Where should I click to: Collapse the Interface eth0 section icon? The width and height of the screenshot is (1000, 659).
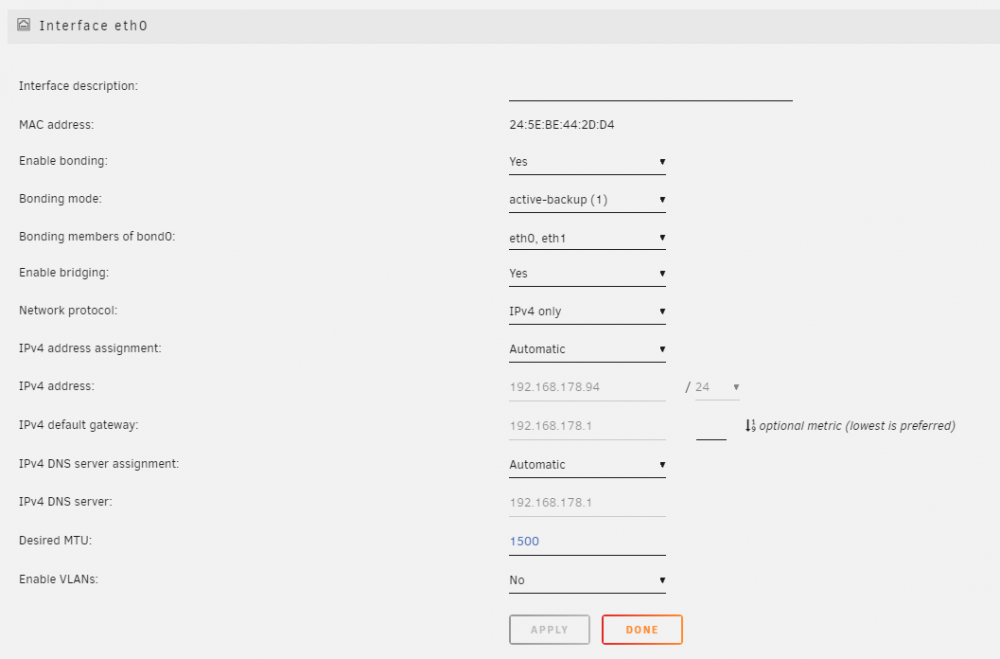(x=24, y=25)
